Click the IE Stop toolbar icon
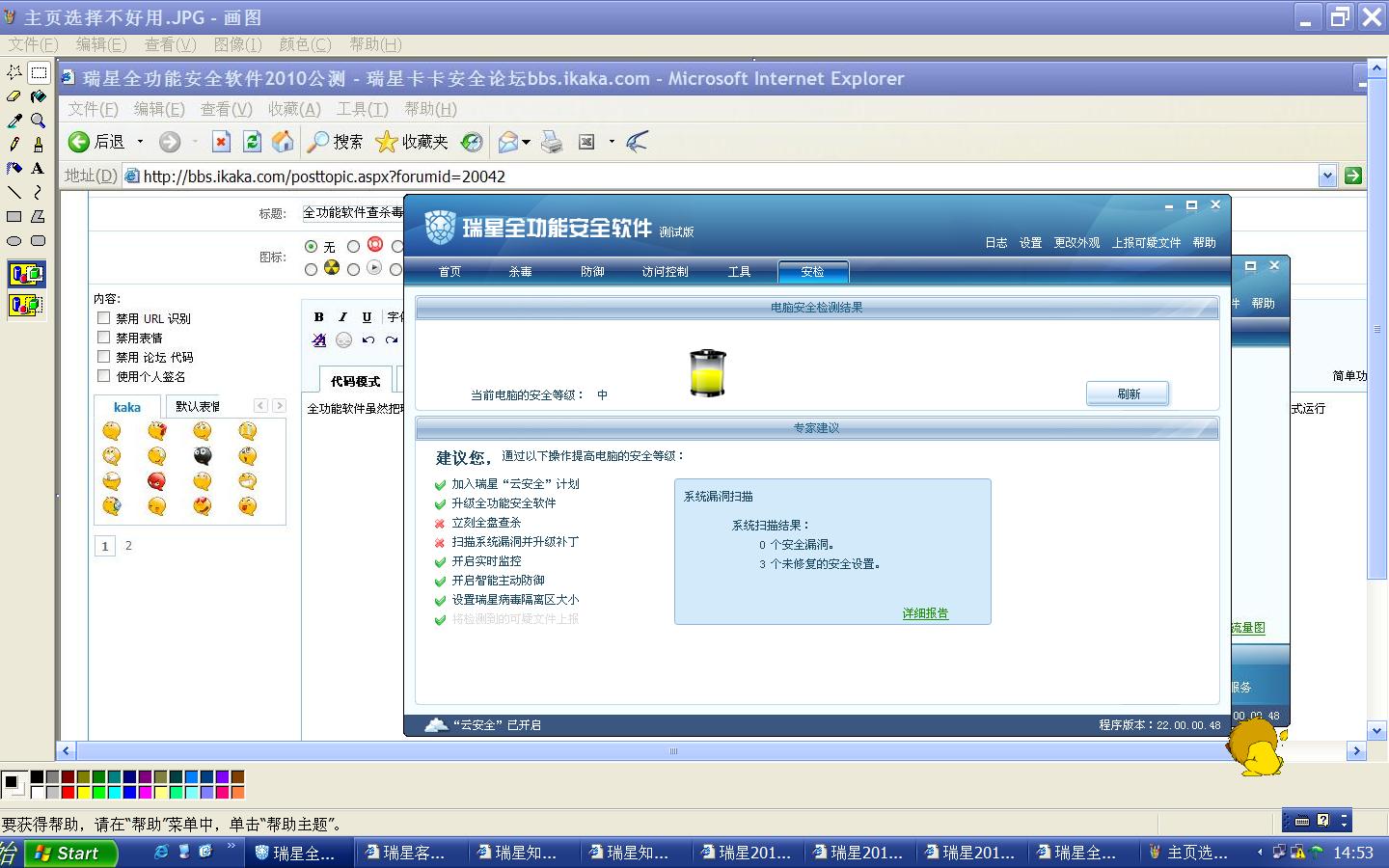The image size is (1389, 868). 221,142
